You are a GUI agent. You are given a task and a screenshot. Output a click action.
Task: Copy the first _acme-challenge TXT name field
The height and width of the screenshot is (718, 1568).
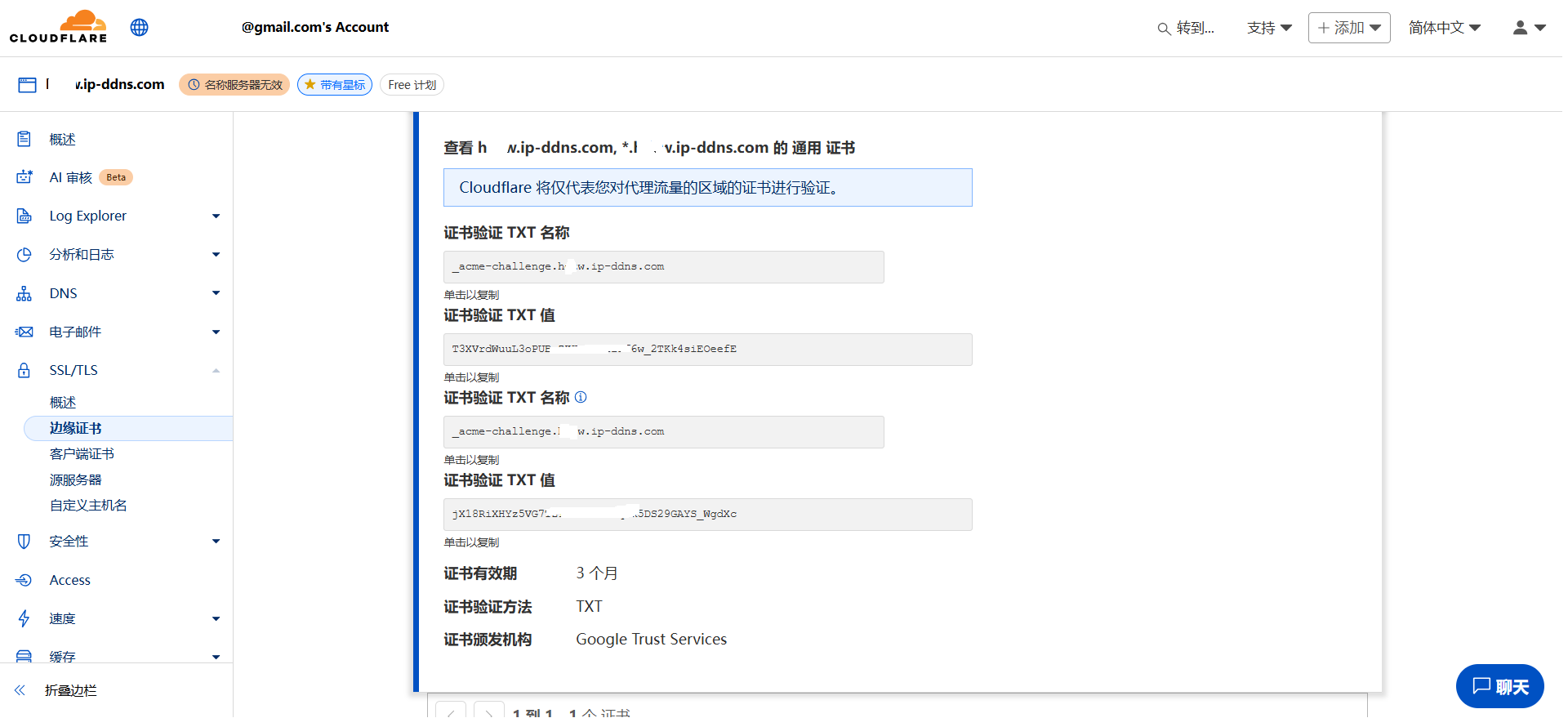tap(663, 267)
